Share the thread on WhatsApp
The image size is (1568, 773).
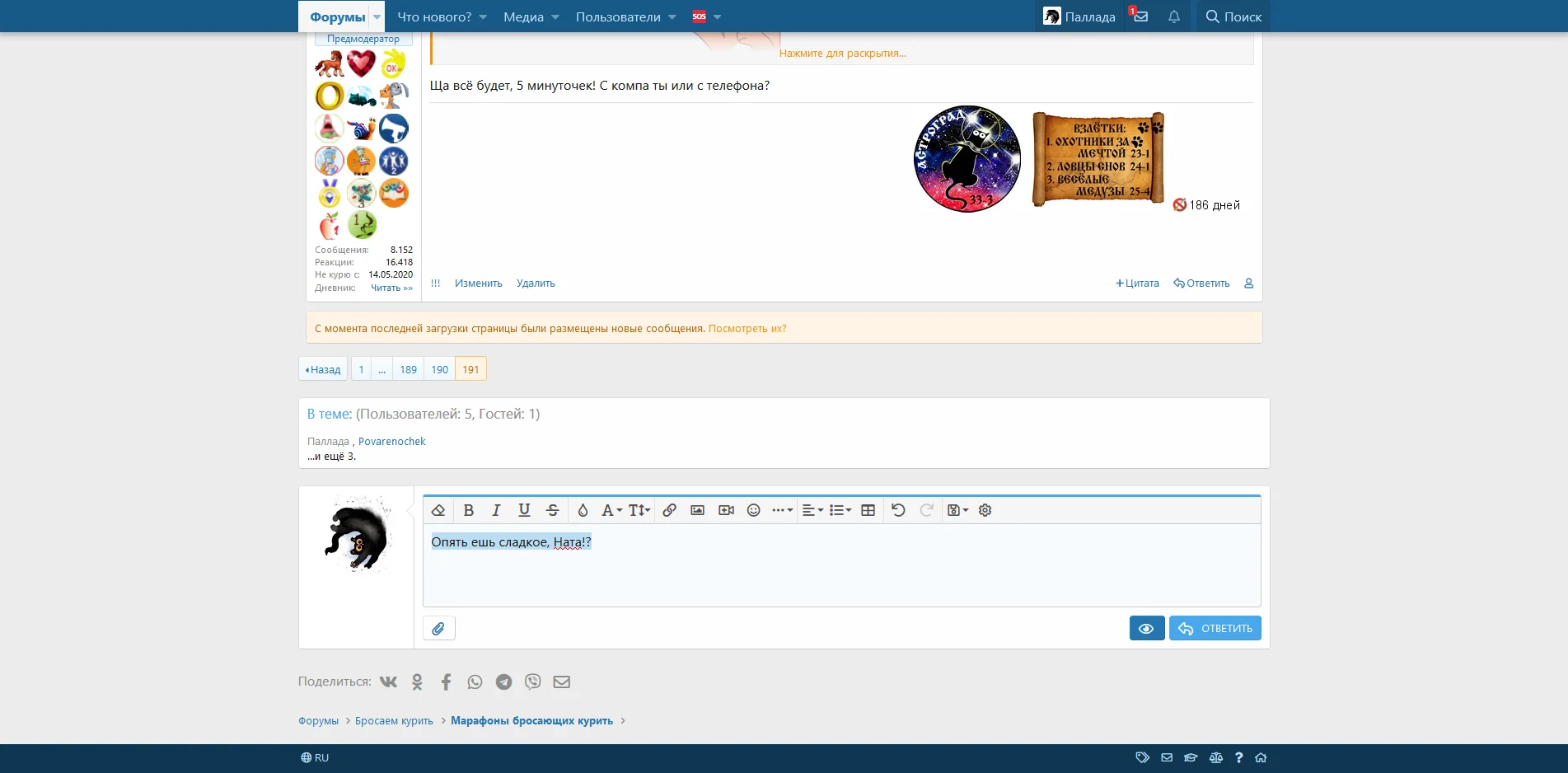point(475,682)
